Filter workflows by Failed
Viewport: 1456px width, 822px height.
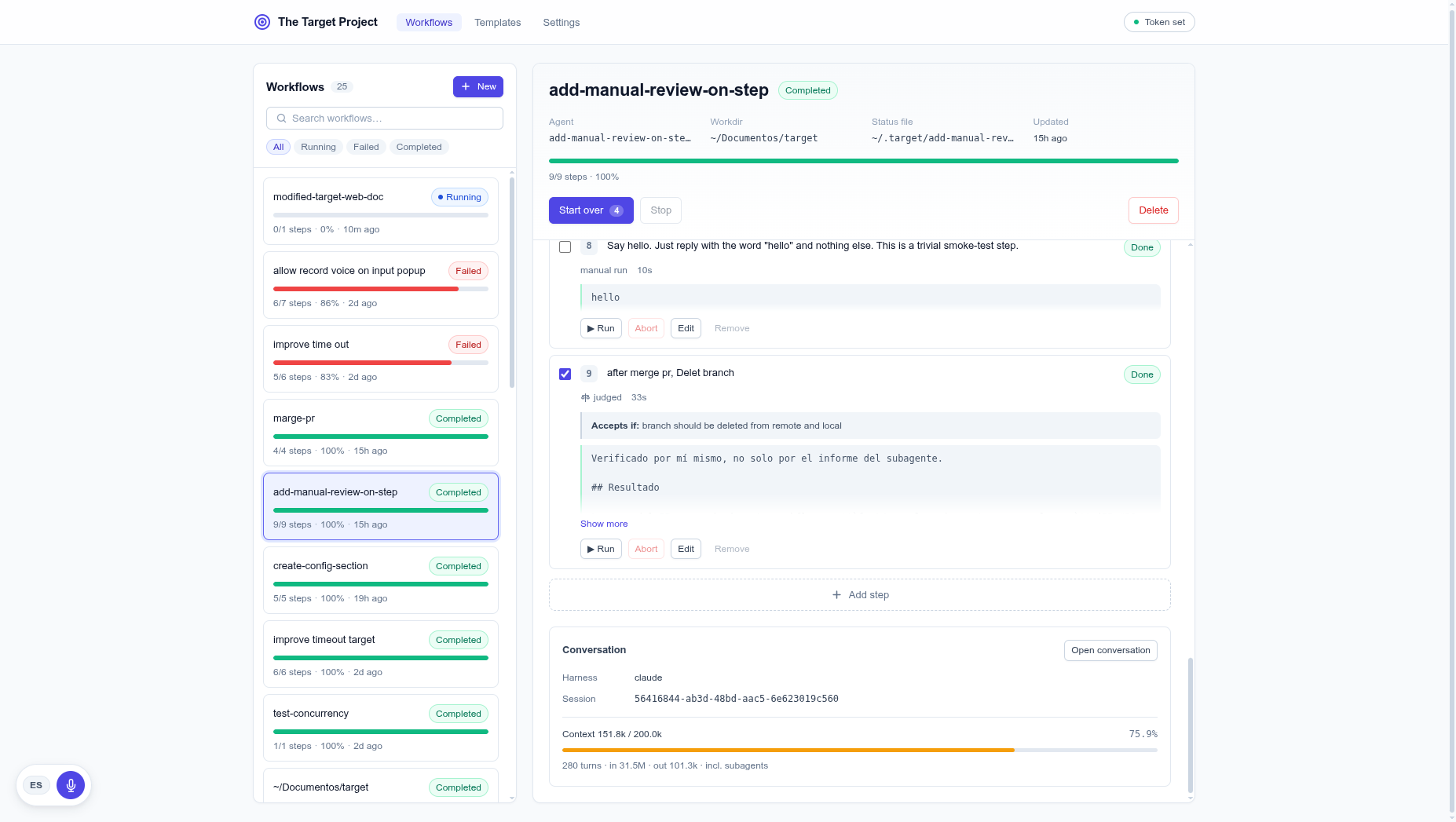click(x=366, y=147)
